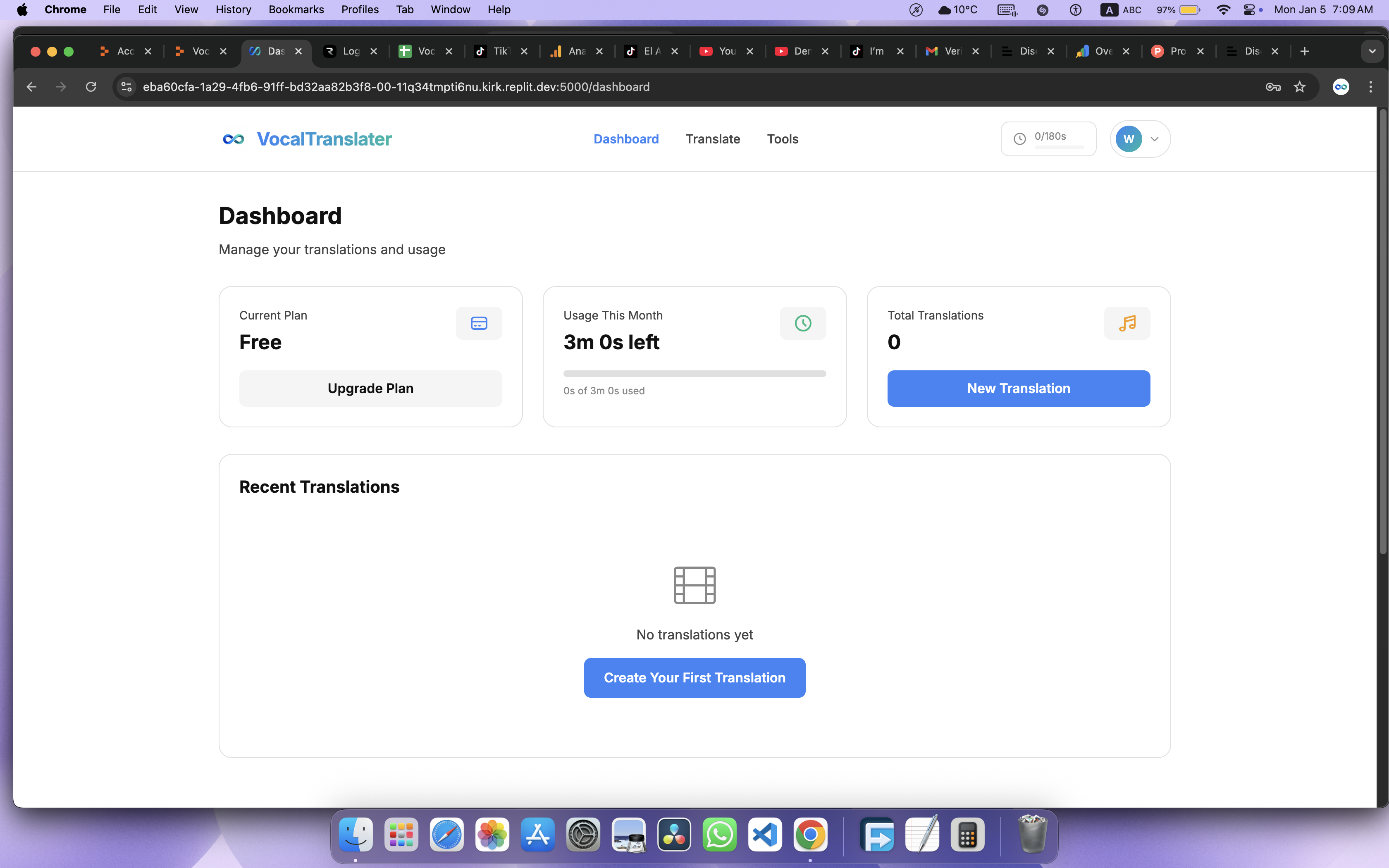Click the site settings tune icon in address bar
Viewport: 1389px width, 868px height.
click(x=126, y=87)
